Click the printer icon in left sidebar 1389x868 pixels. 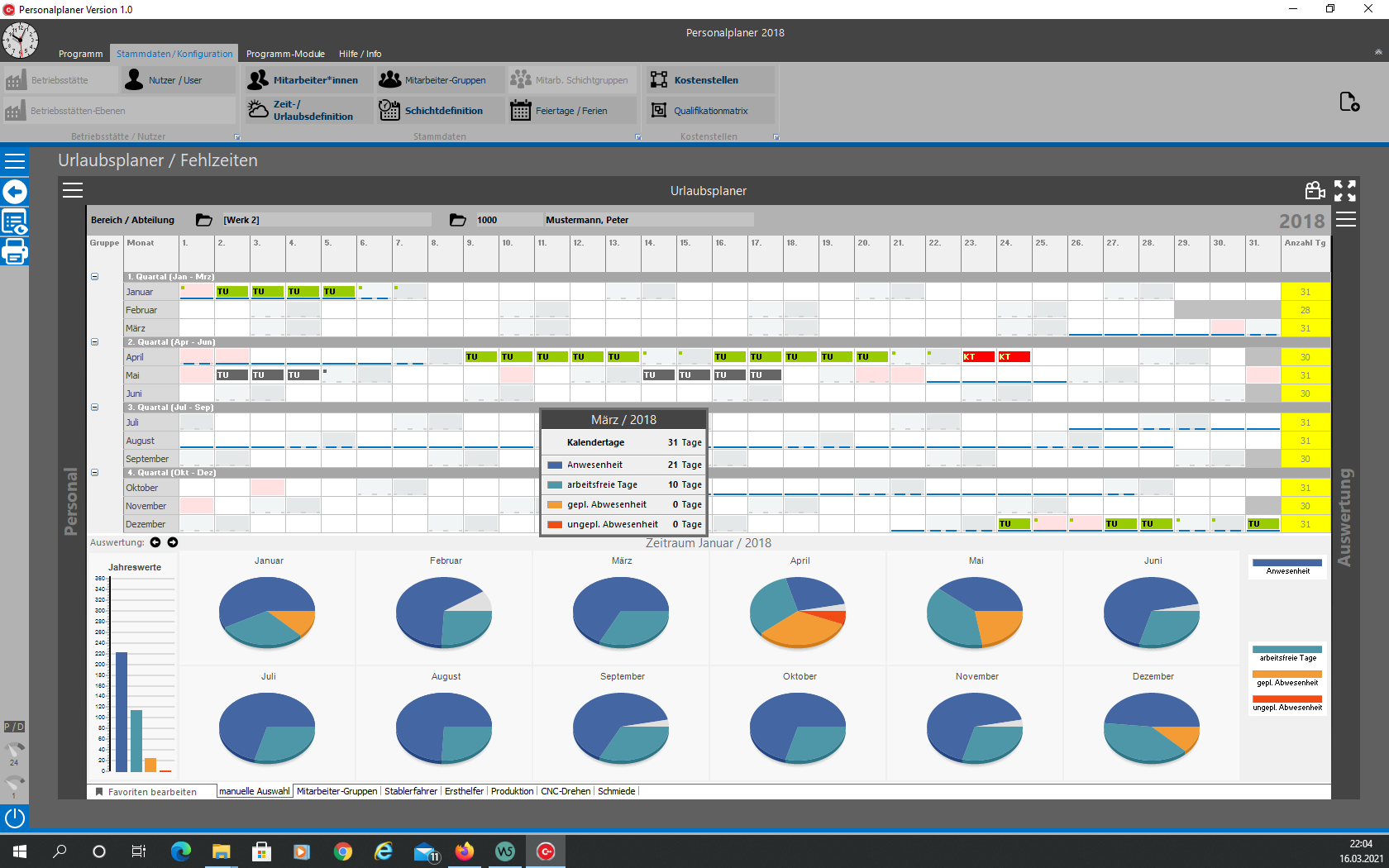(15, 251)
